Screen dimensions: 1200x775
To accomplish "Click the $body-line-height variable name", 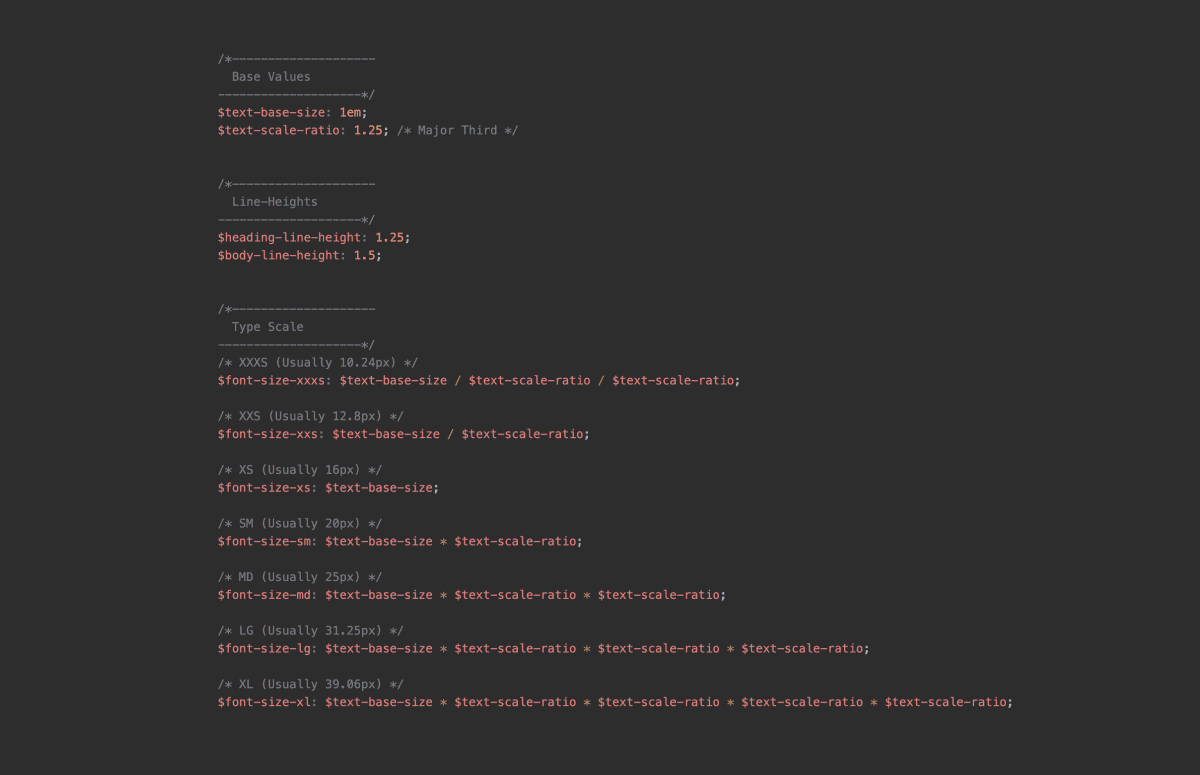I will [279, 255].
